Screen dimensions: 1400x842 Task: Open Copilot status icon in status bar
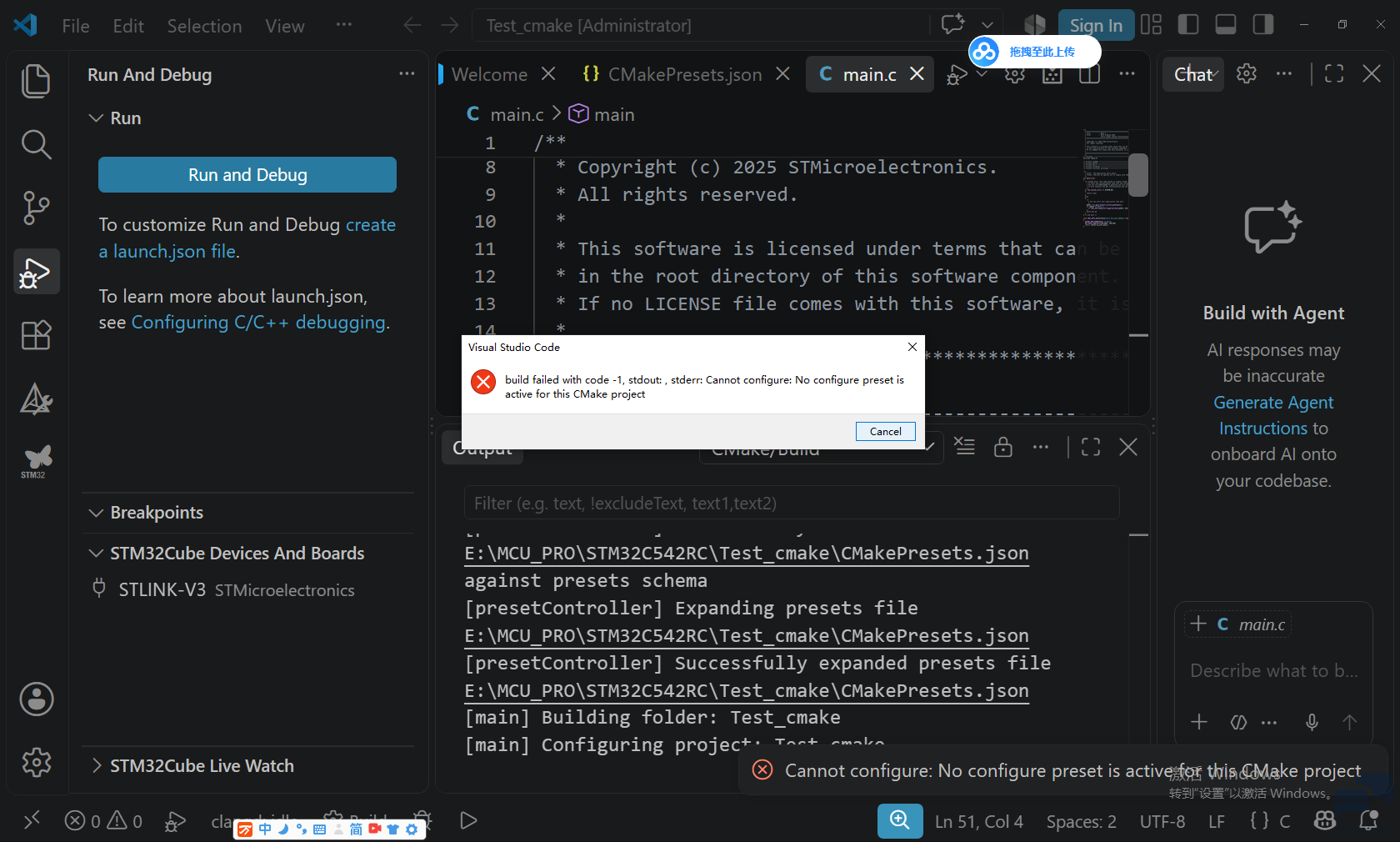pos(1325,821)
